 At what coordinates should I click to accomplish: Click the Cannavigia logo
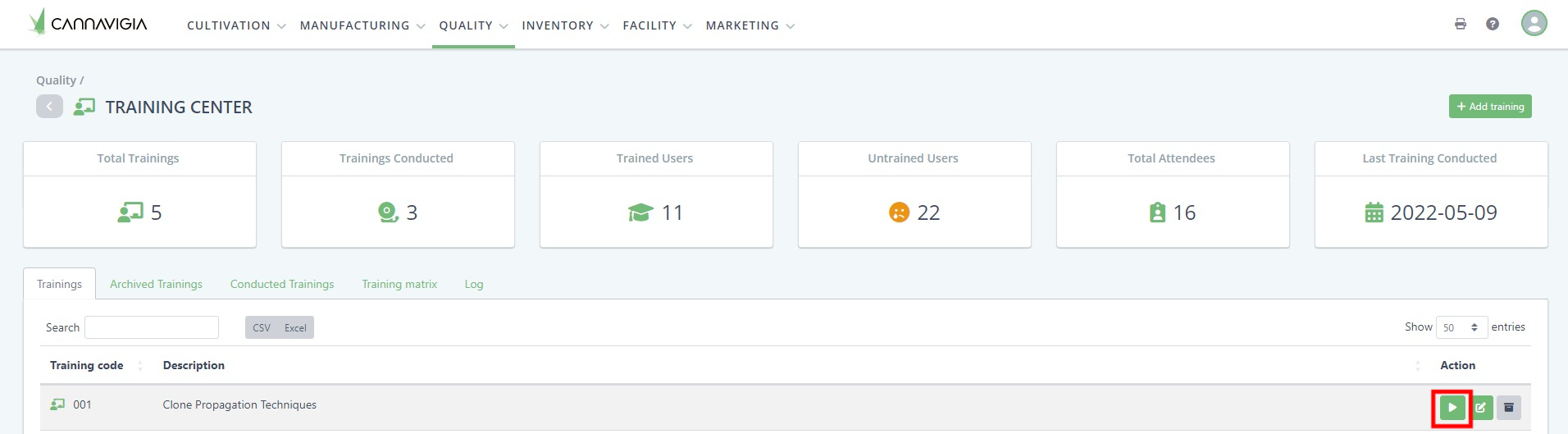[x=88, y=23]
